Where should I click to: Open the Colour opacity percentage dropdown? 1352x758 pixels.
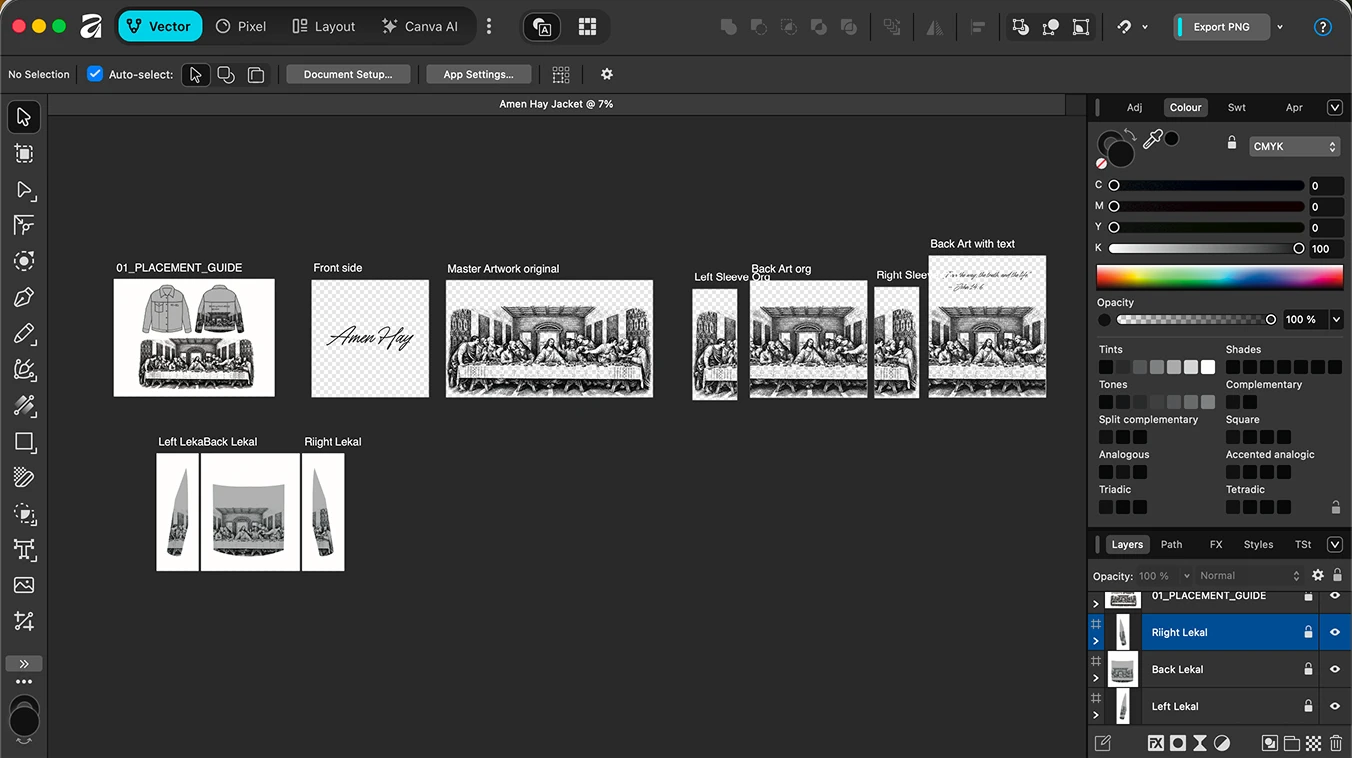click(1336, 320)
